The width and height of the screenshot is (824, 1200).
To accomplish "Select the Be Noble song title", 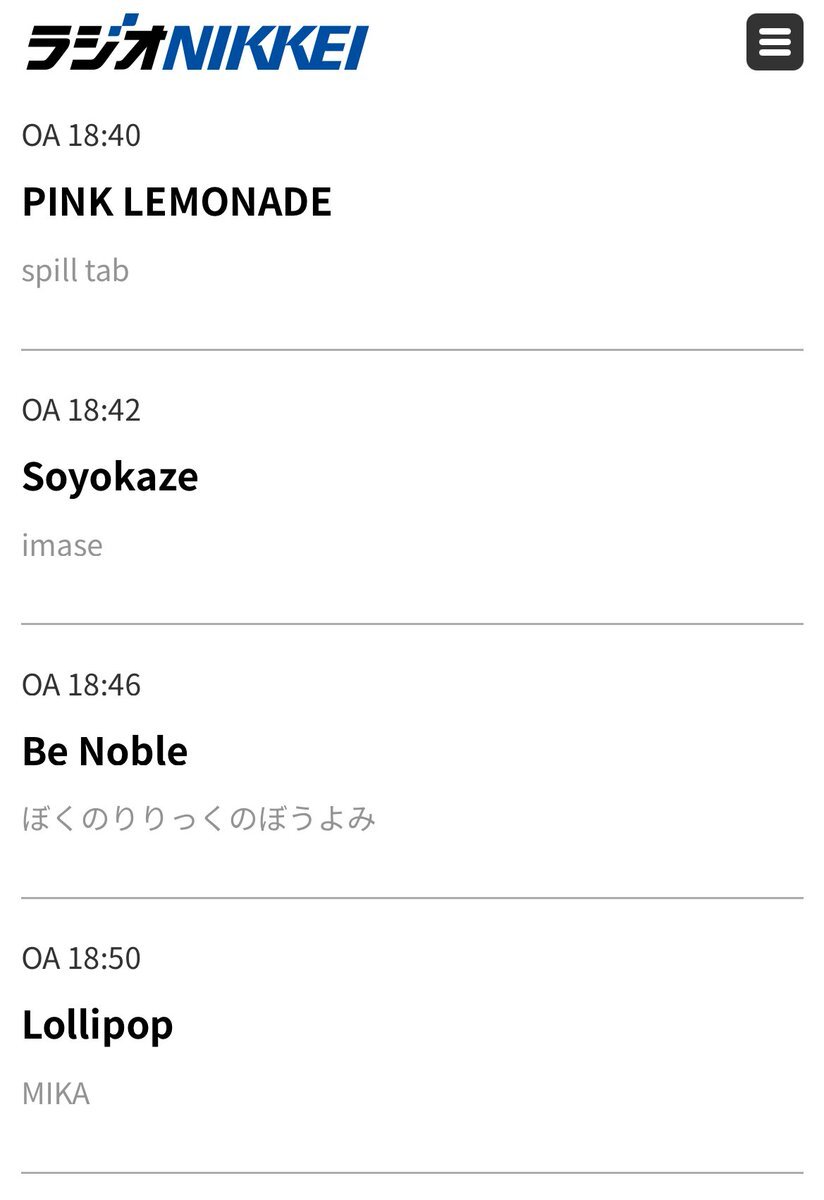I will pyautogui.click(x=105, y=751).
